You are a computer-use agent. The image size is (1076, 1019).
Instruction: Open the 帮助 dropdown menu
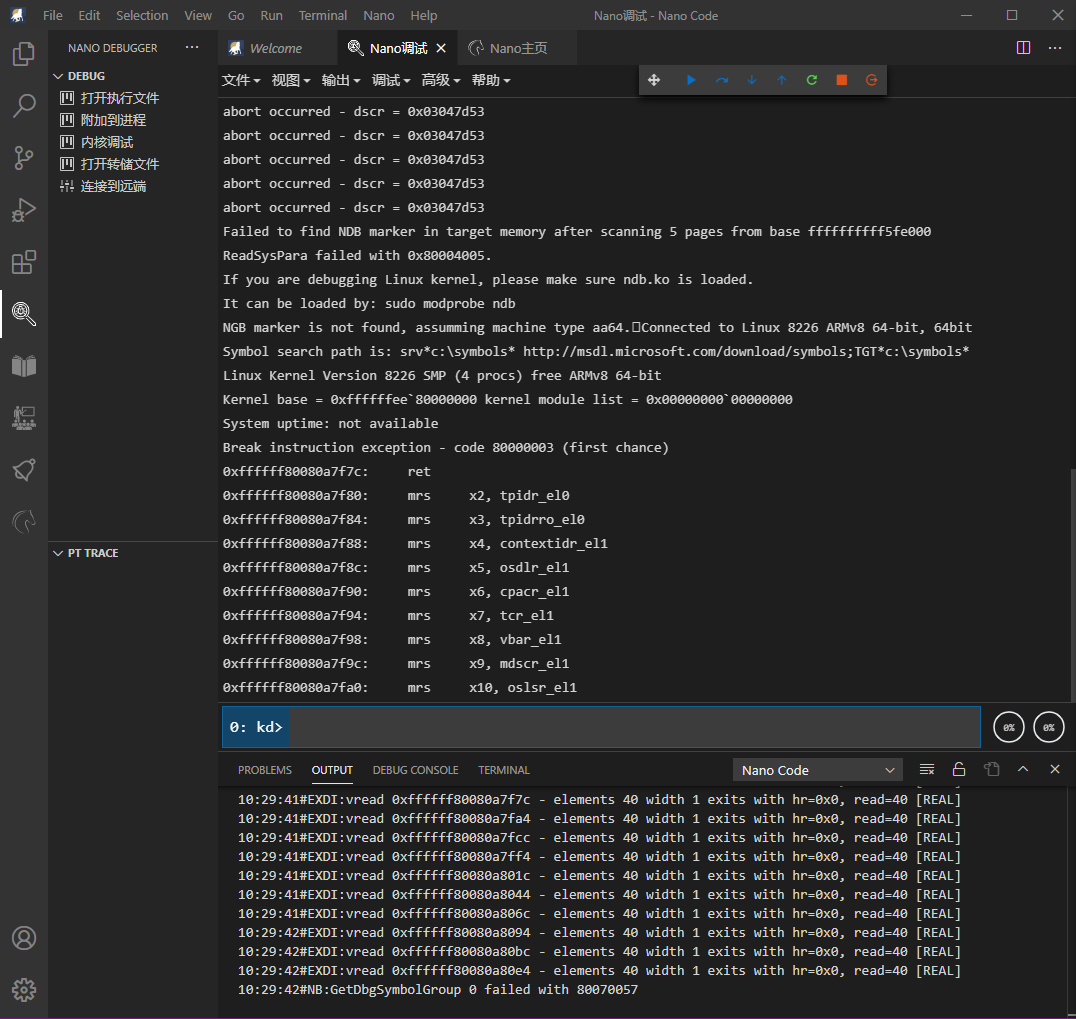tap(491, 80)
